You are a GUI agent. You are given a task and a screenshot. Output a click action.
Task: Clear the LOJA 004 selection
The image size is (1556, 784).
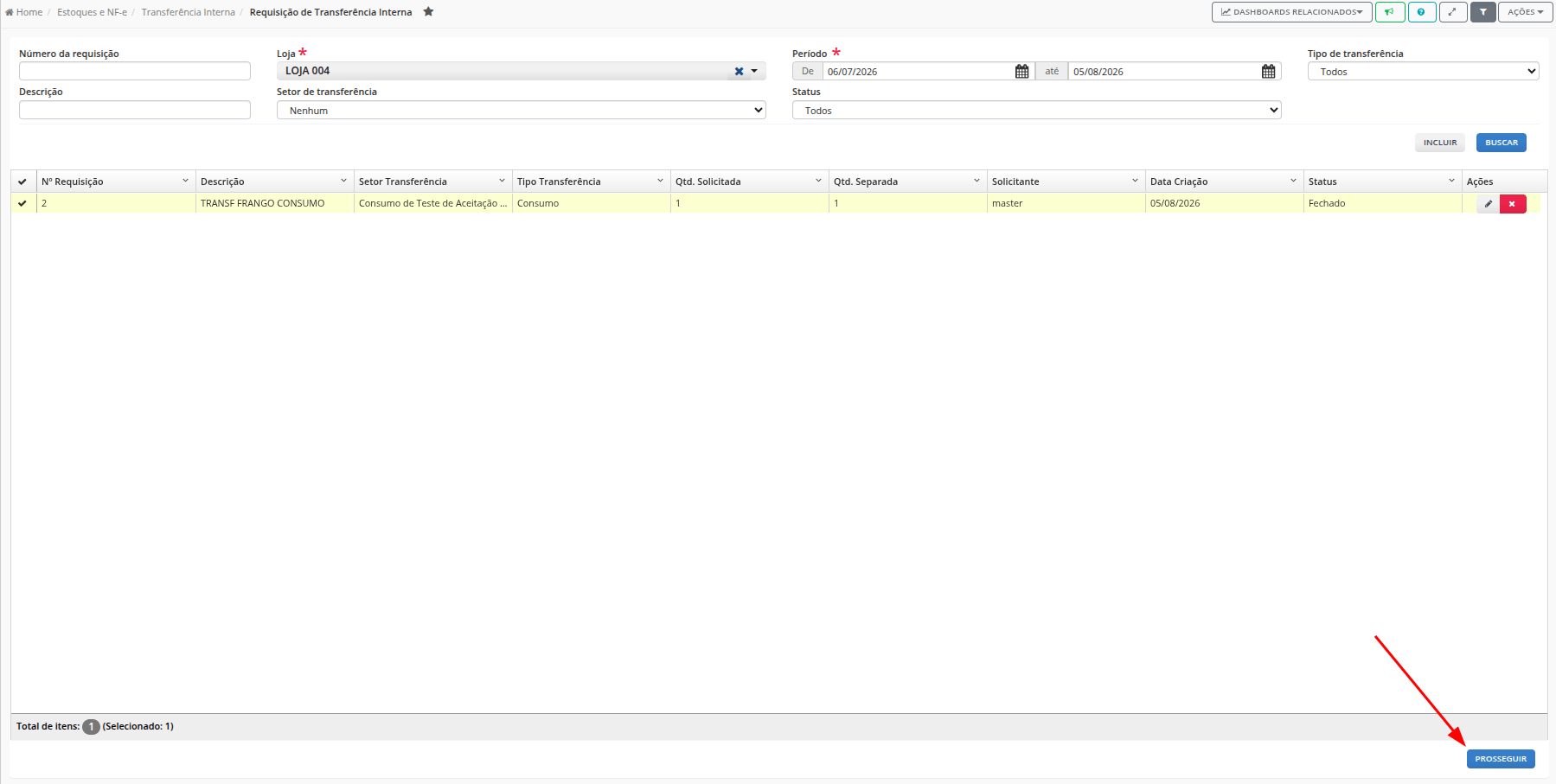click(739, 72)
